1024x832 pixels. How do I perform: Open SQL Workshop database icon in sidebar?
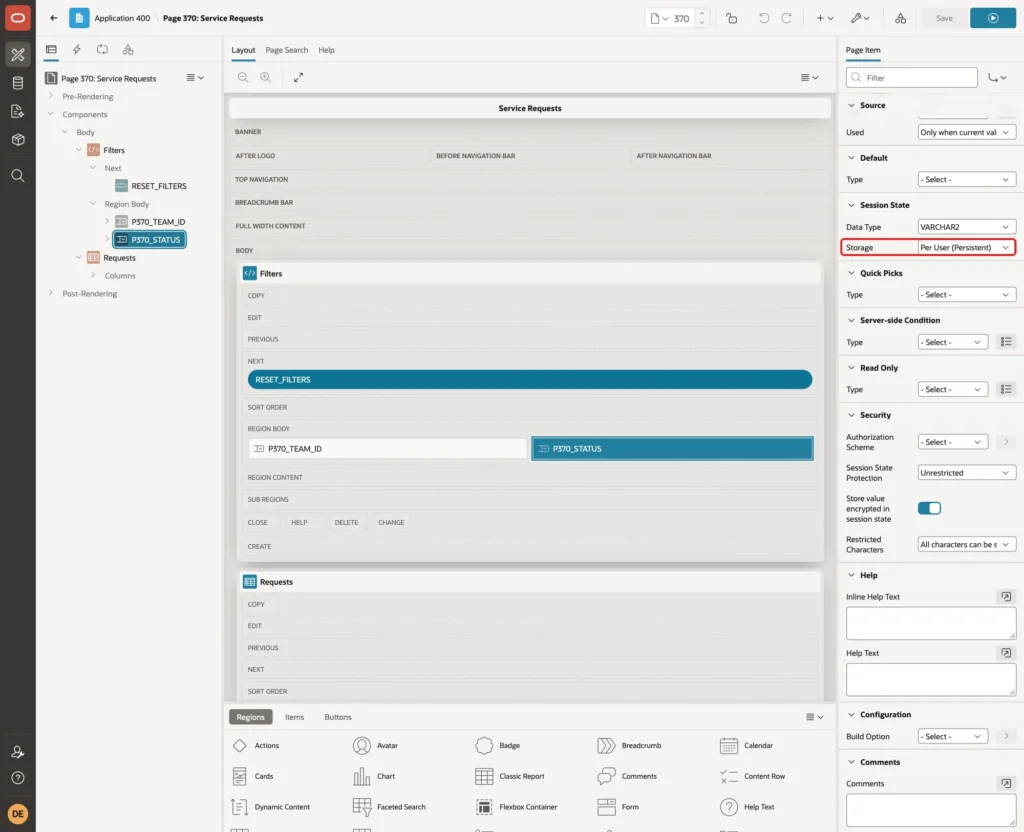(18, 83)
